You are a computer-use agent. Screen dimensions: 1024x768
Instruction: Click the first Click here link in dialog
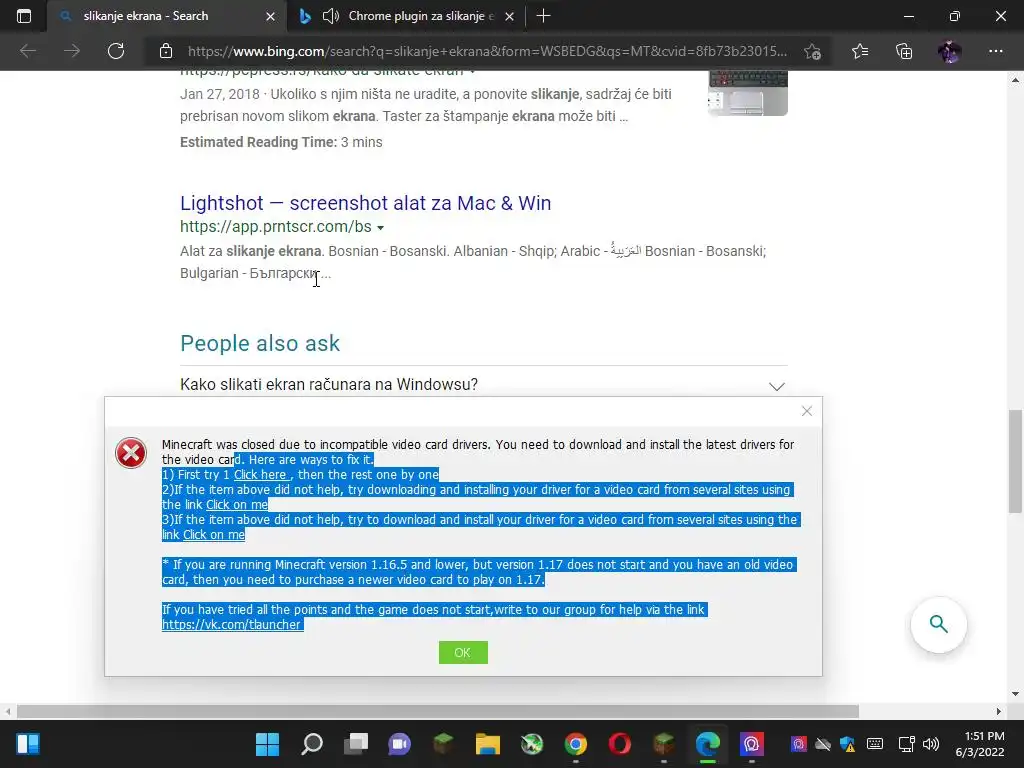[261, 475]
